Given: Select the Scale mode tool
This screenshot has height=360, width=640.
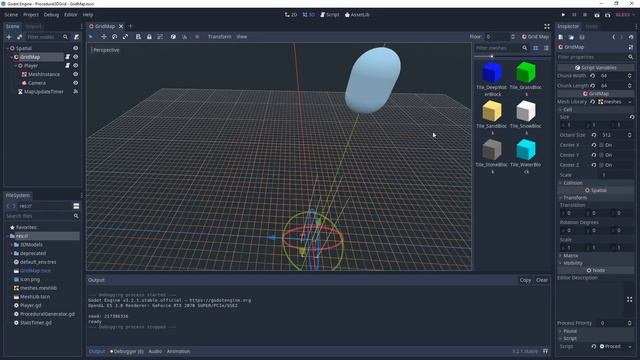Looking at the screenshot, I should coord(125,37).
